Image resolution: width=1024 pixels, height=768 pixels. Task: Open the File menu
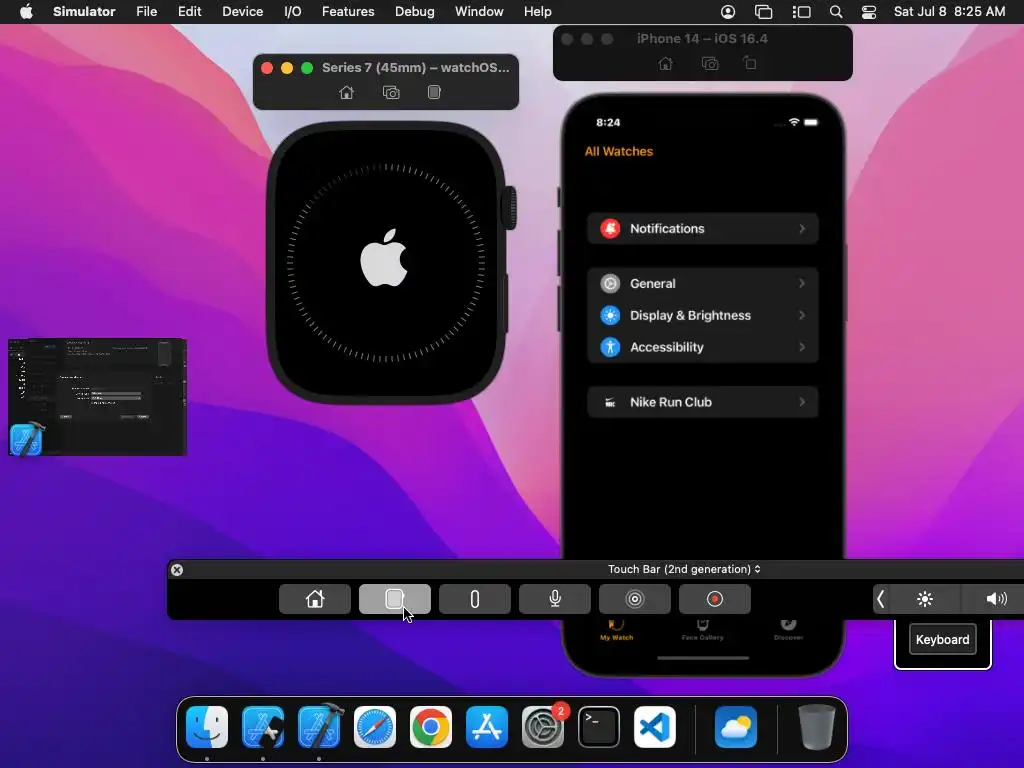point(146,12)
